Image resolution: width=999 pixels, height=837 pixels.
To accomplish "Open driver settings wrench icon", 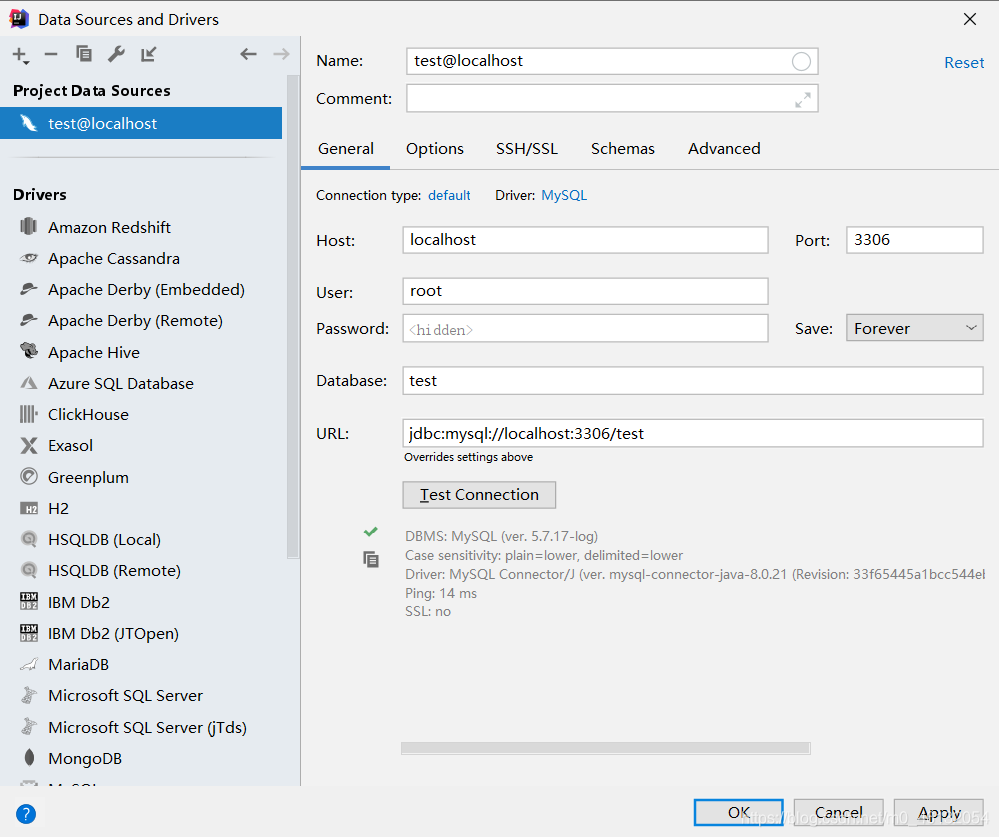I will pyautogui.click(x=116, y=54).
